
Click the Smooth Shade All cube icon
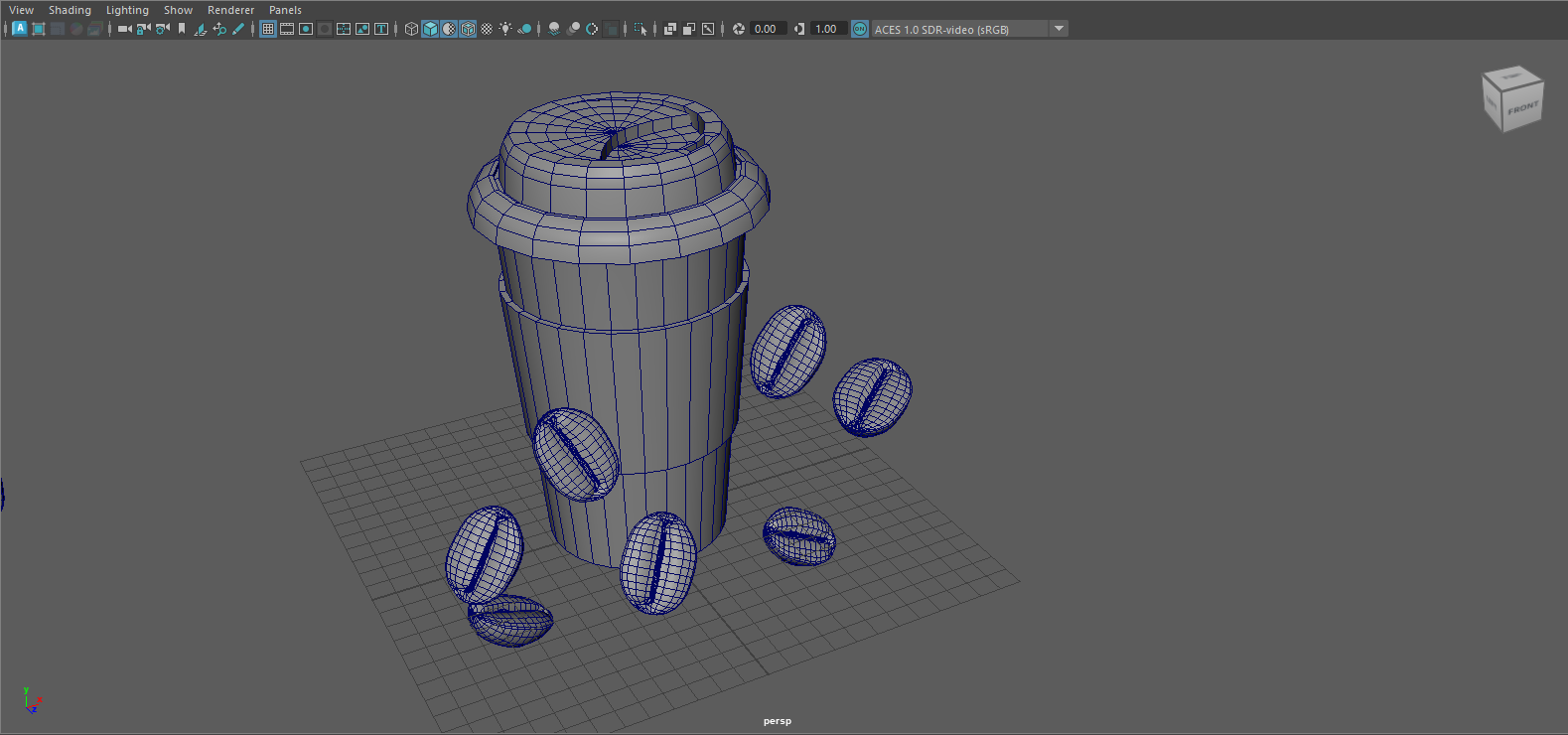pos(430,29)
